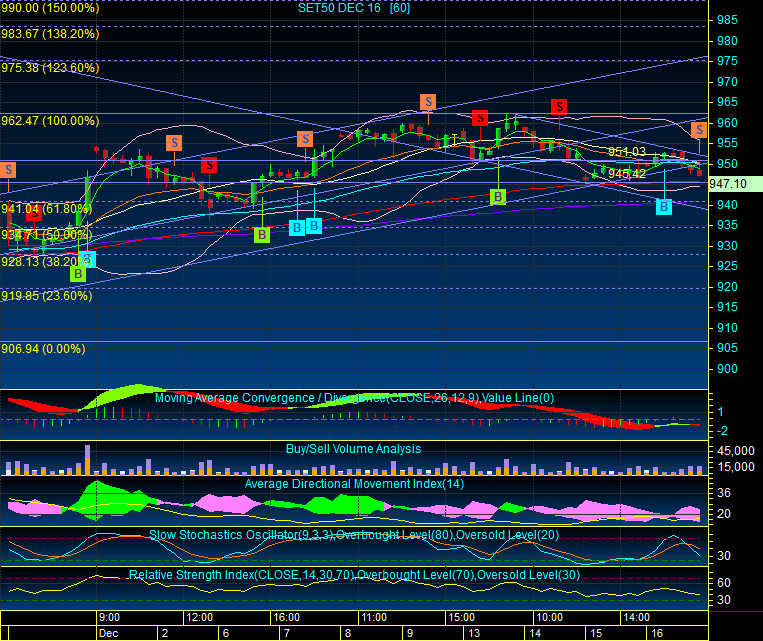Click the 941.04 (61.80%) Fibonacci label
This screenshot has width=763, height=641.
pos(46,209)
